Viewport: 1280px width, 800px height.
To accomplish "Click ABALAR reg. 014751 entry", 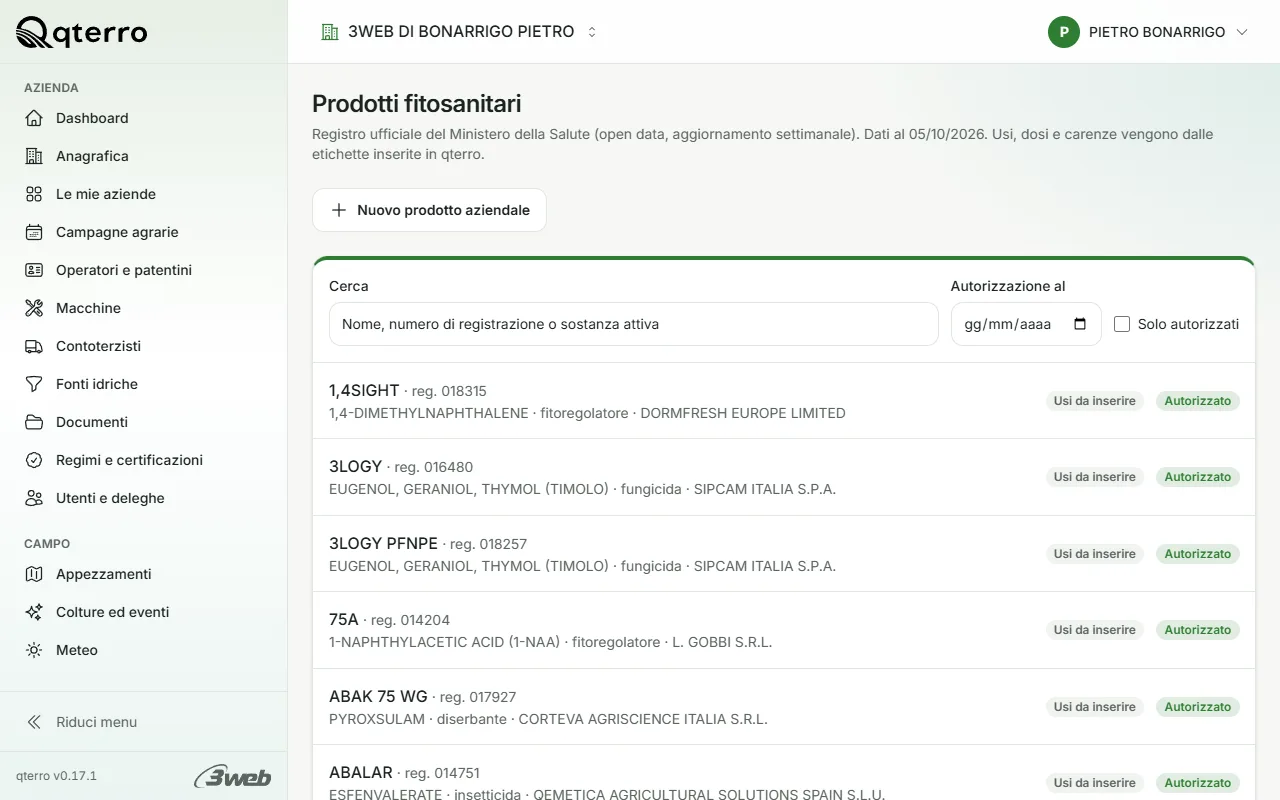I will (x=784, y=773).
